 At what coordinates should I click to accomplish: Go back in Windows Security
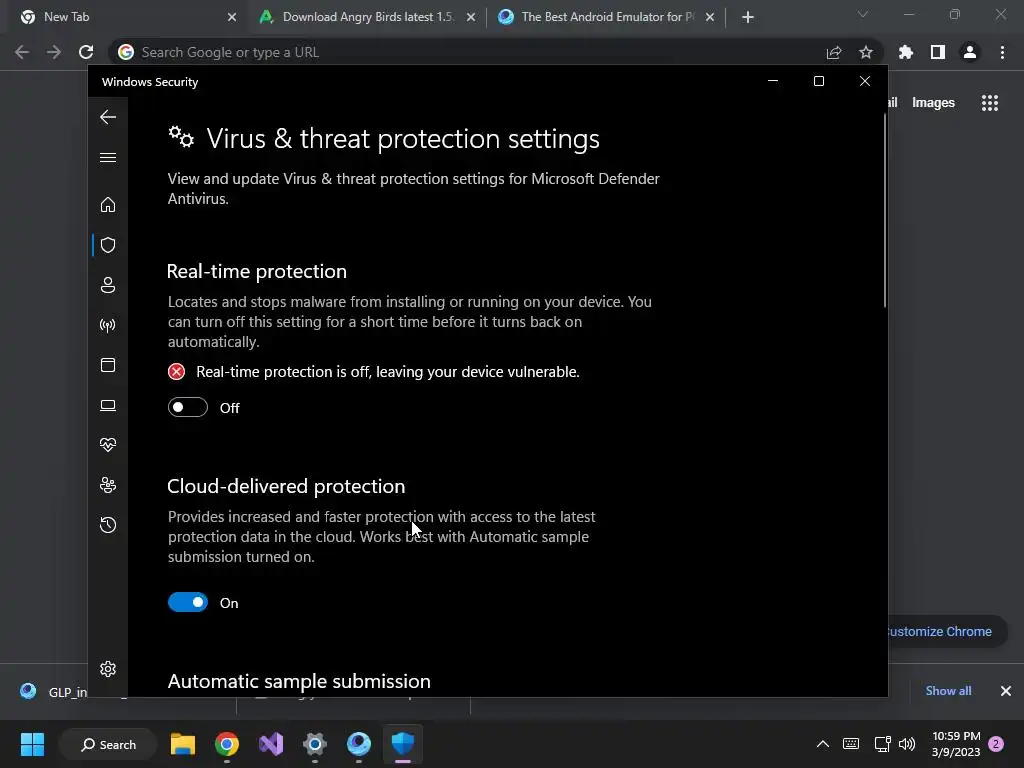pos(108,118)
